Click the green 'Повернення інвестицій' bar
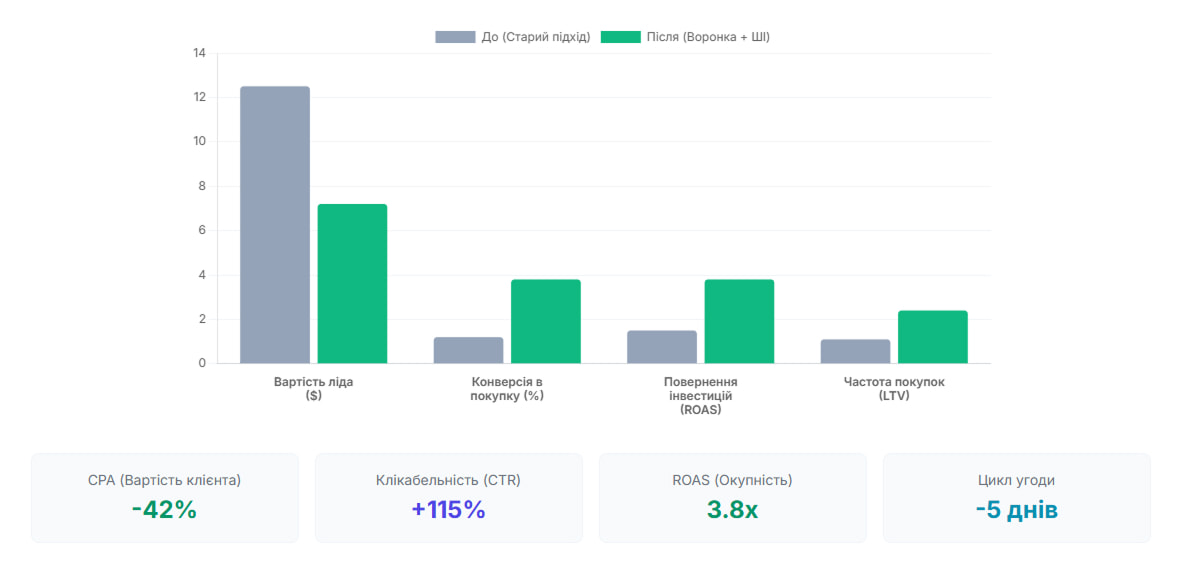Screen dimensions: 1179x573 (739, 321)
